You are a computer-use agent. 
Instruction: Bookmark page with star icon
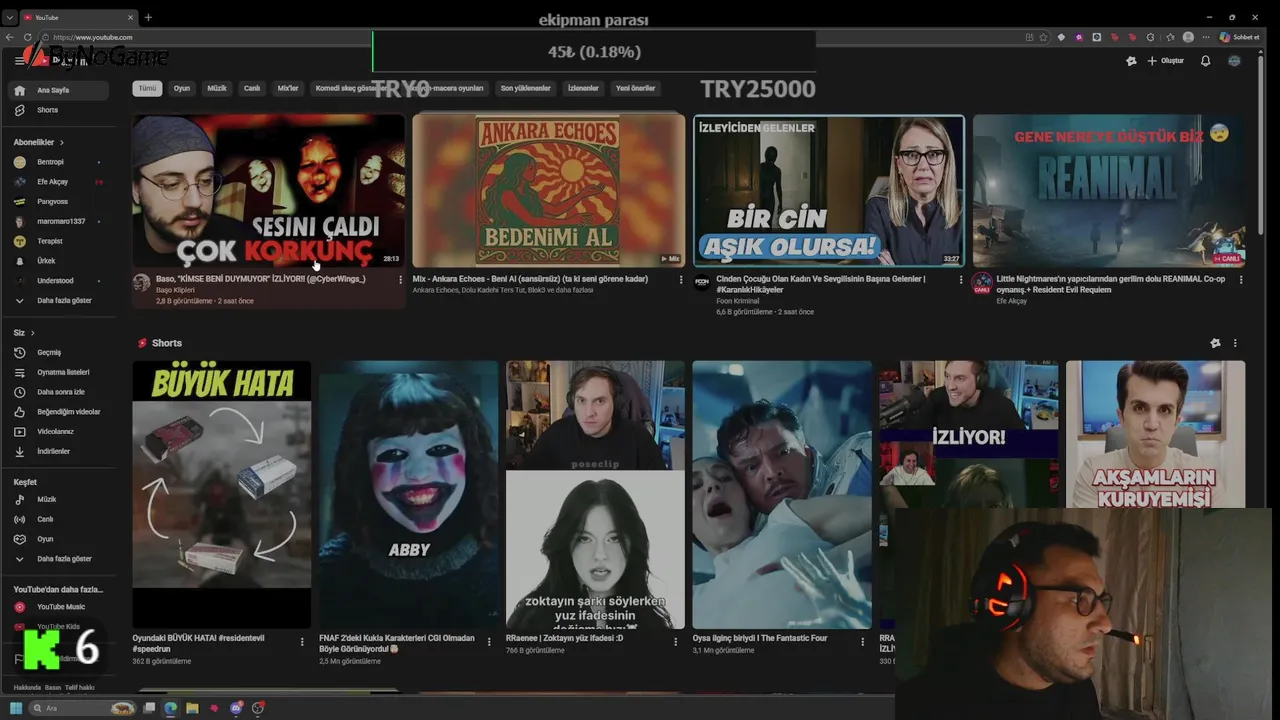click(x=1043, y=37)
